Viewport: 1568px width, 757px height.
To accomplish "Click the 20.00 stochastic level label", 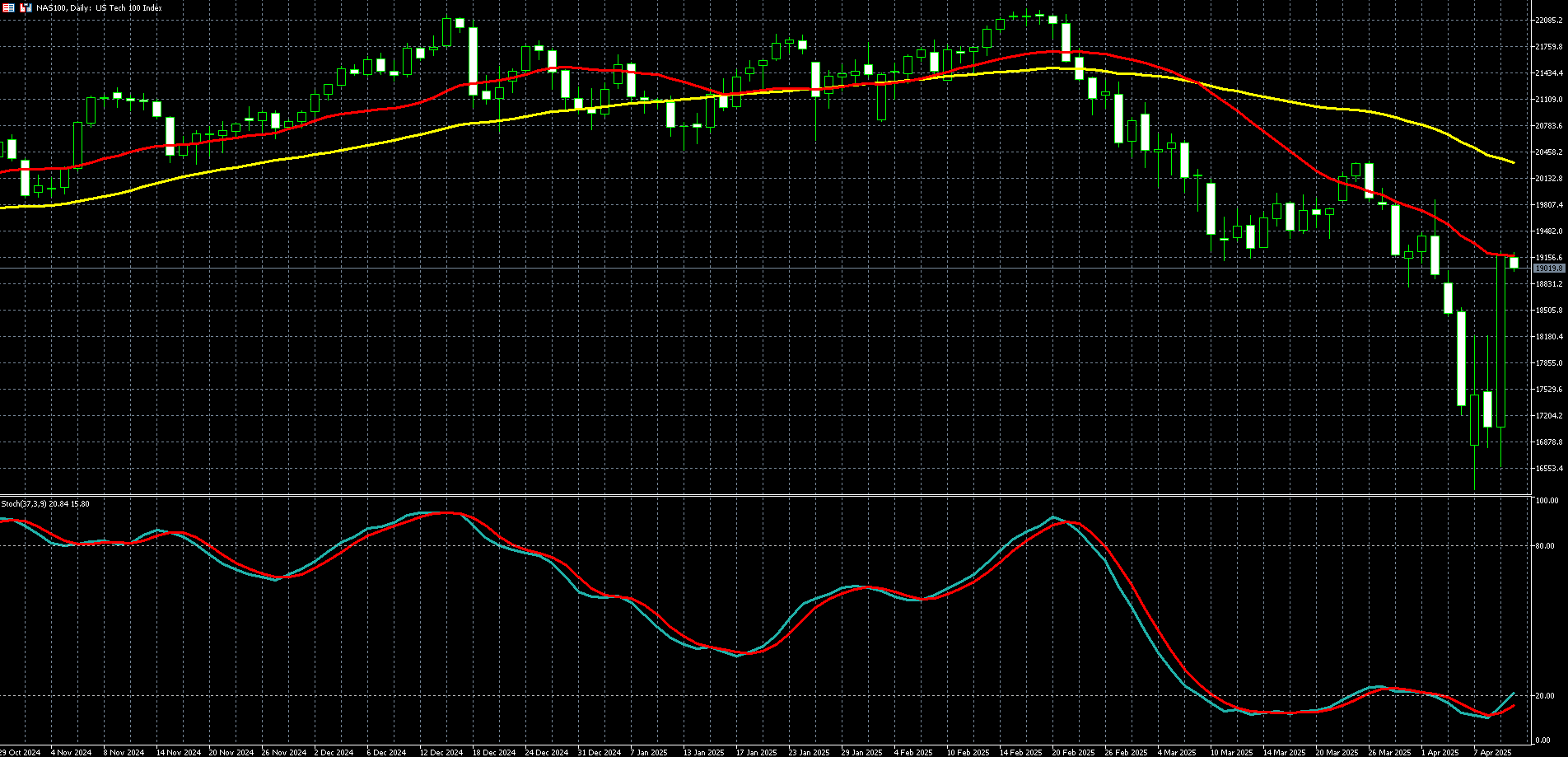I will pos(1547,696).
